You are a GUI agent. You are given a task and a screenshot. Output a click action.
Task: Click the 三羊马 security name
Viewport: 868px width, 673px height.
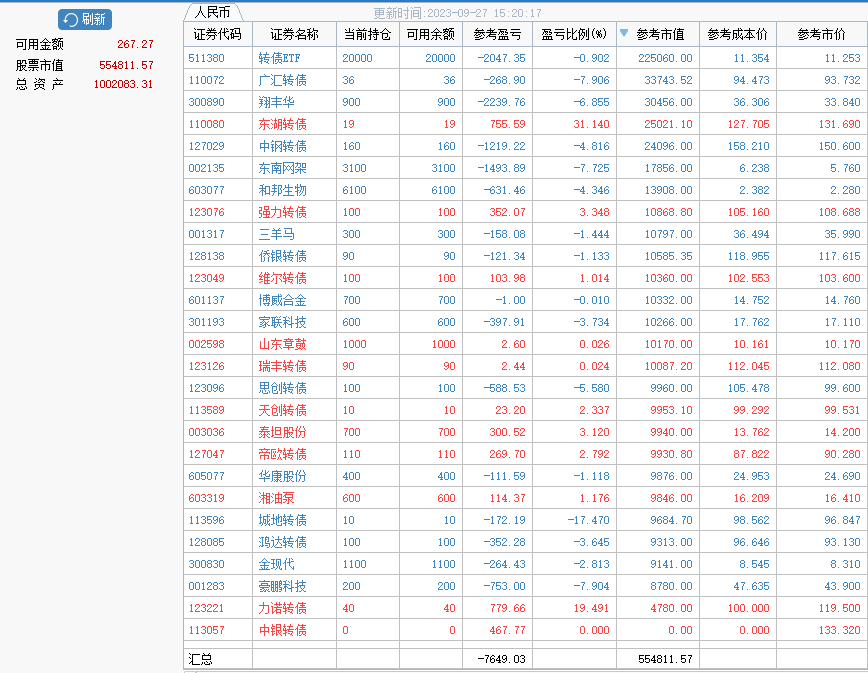[x=276, y=234]
